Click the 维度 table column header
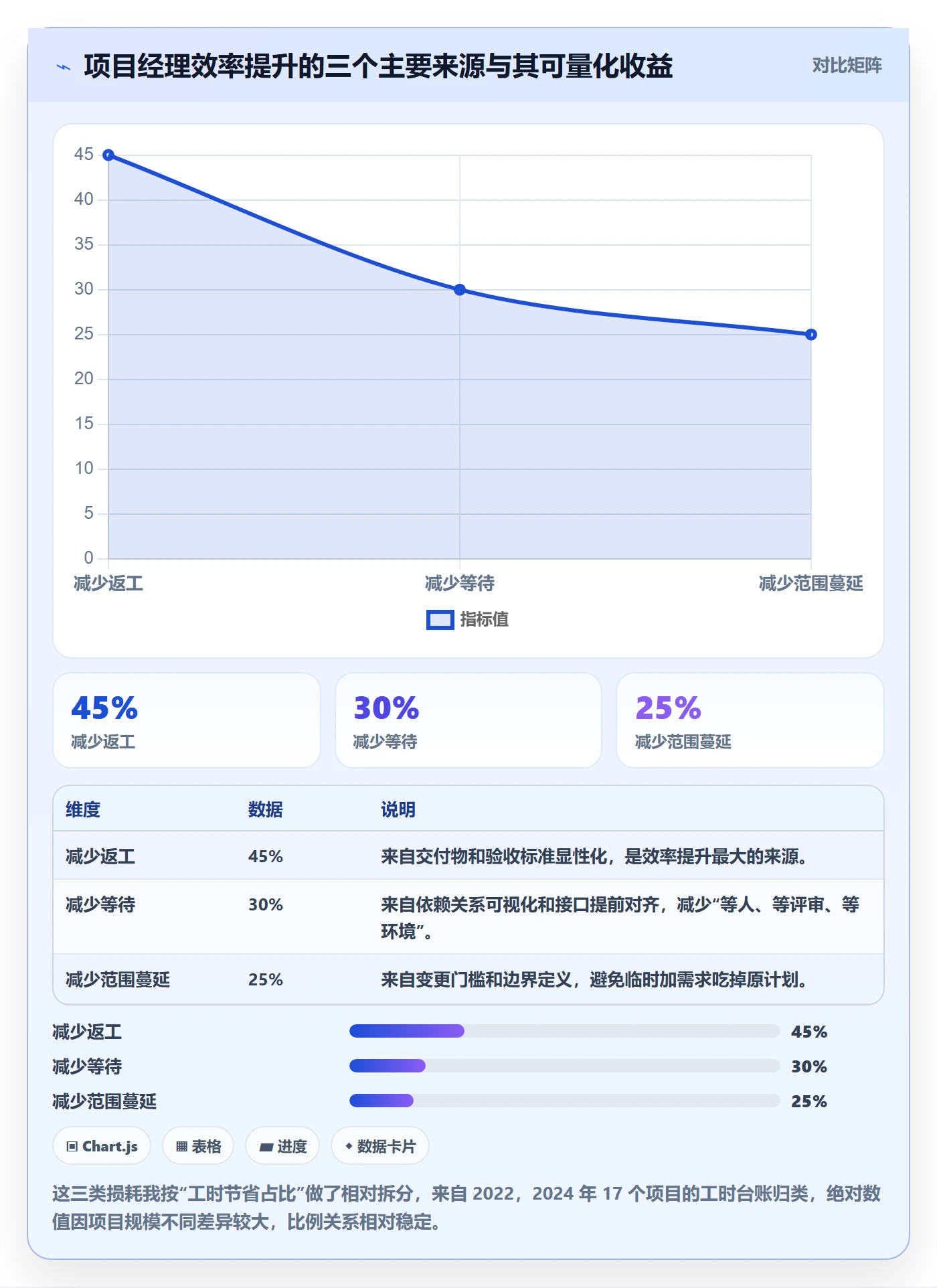 83,809
